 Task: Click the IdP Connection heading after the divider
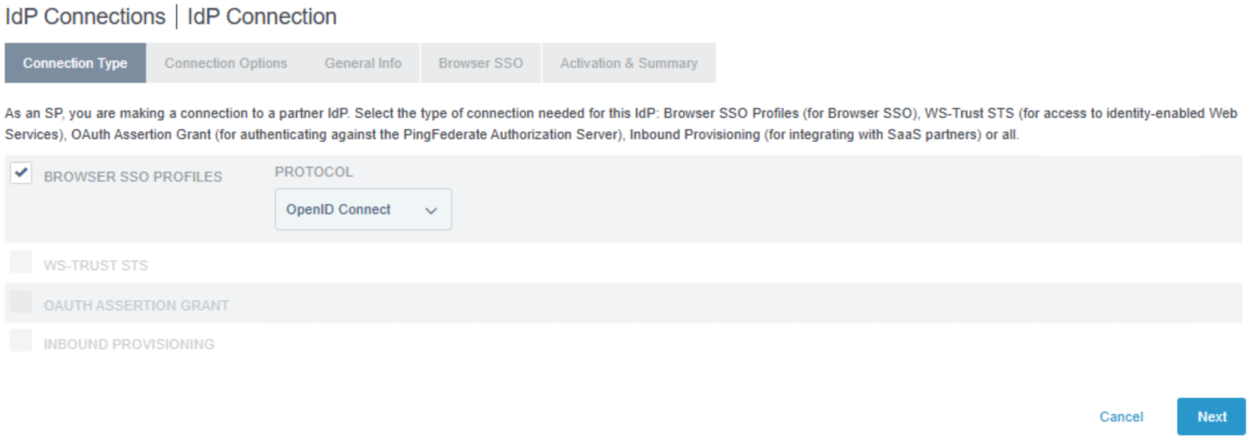pos(263,17)
